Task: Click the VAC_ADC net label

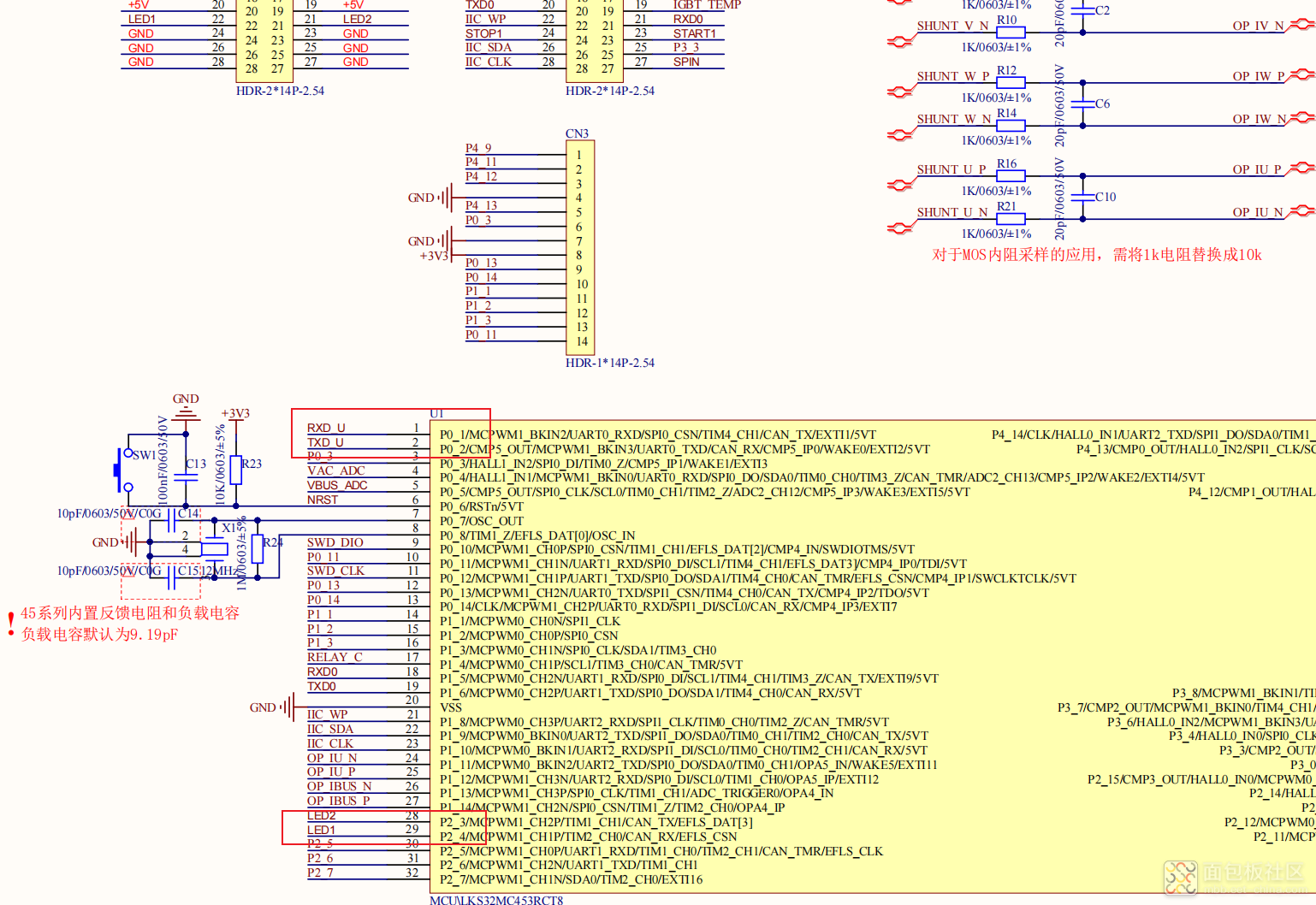Action: (x=335, y=470)
